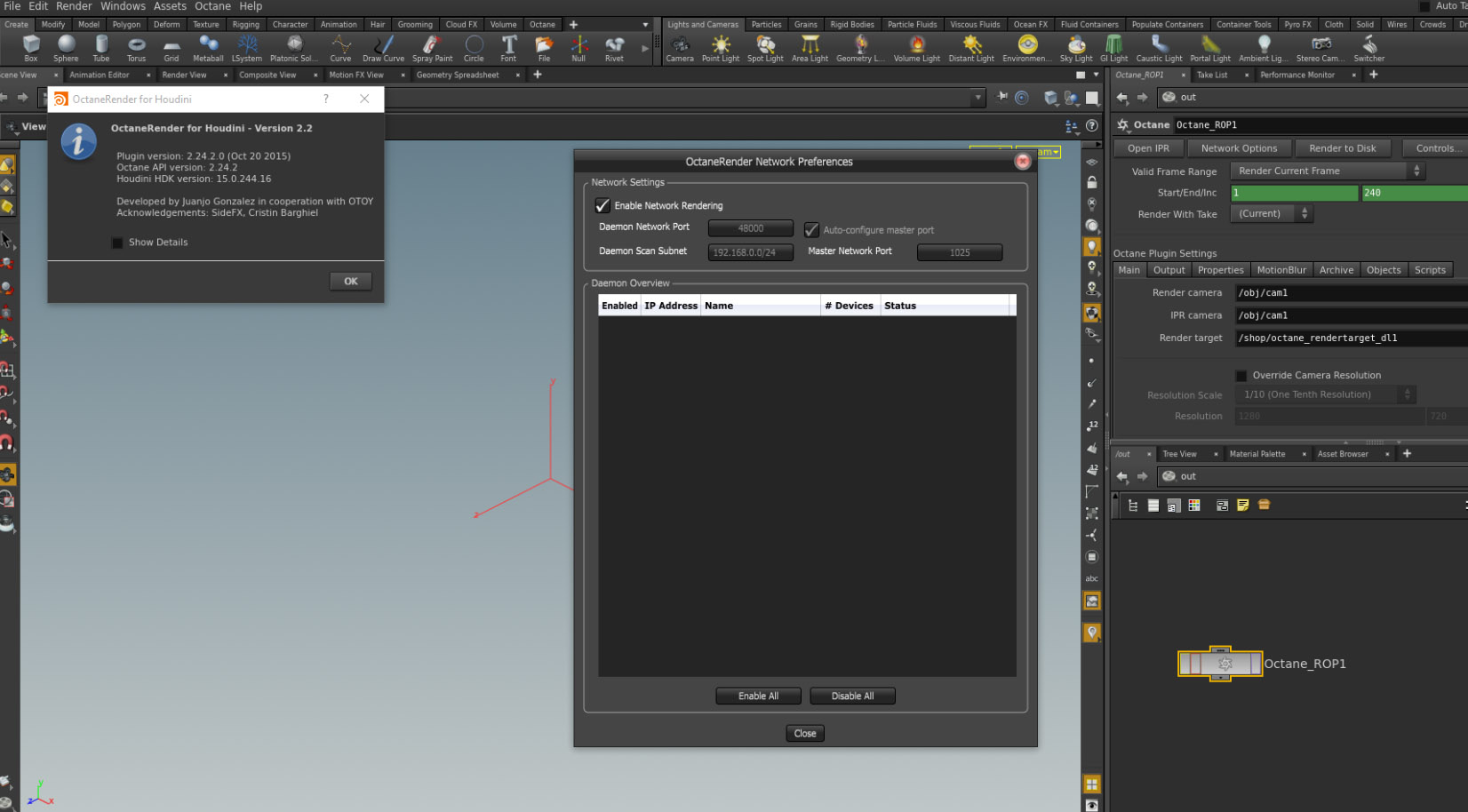This screenshot has width=1468, height=812.
Task: Select the Tube shelf tool
Action: coord(101,48)
